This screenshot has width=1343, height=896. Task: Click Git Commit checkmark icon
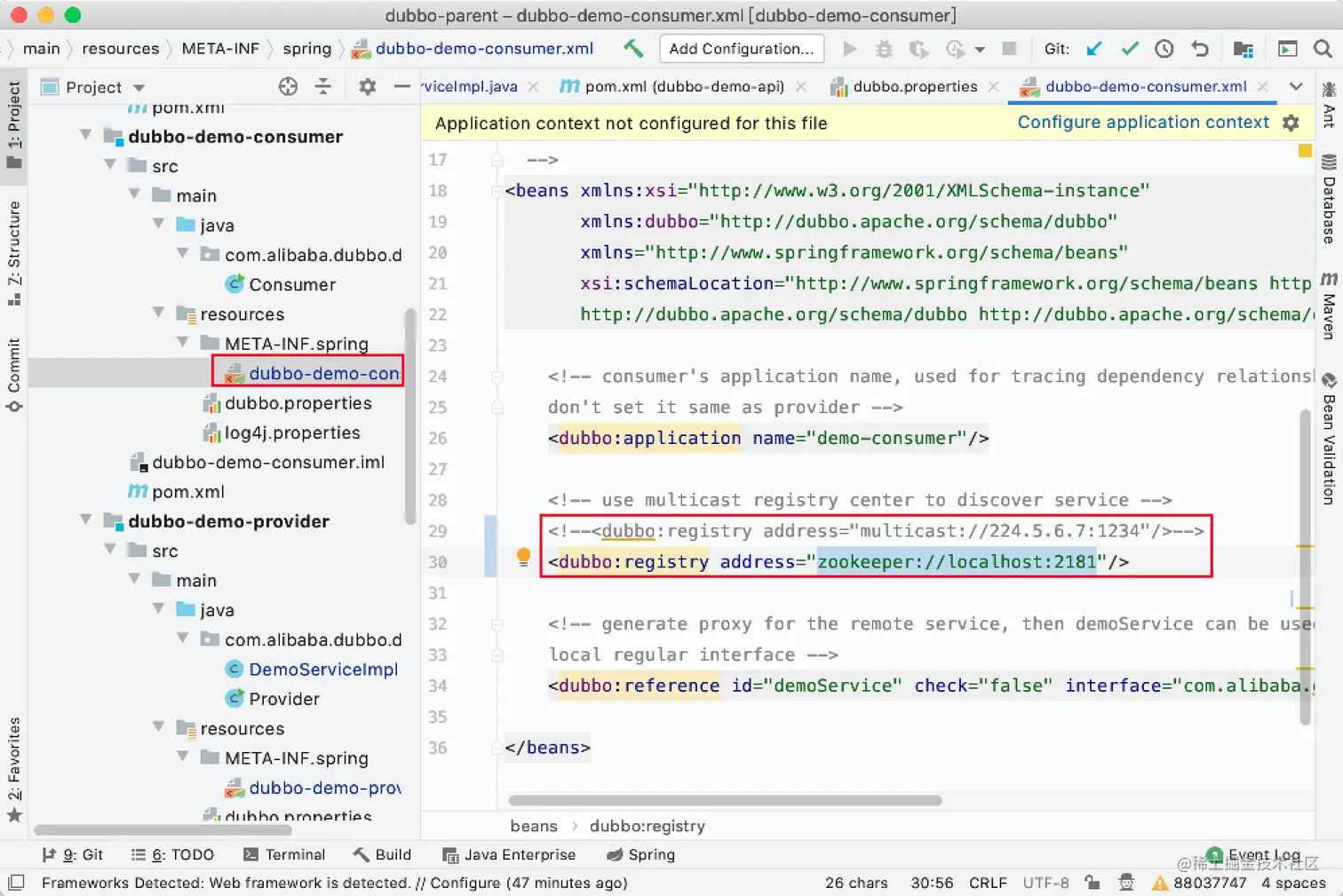1130,49
